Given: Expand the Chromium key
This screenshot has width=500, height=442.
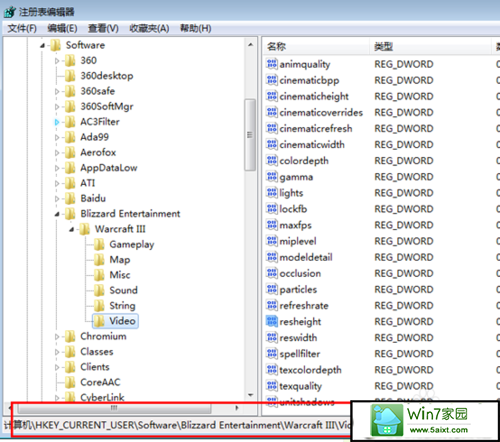Looking at the screenshot, I should pyautogui.click(x=57, y=337).
